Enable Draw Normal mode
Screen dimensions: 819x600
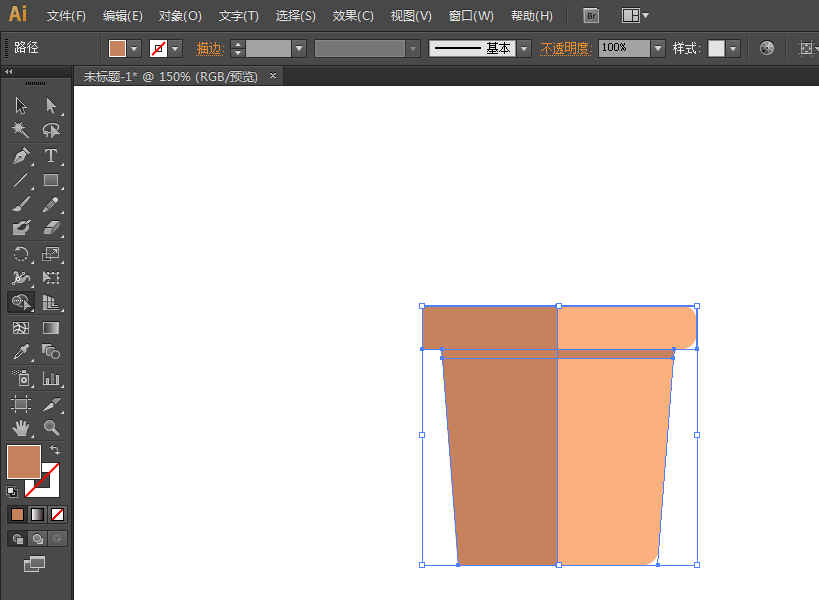[x=18, y=538]
